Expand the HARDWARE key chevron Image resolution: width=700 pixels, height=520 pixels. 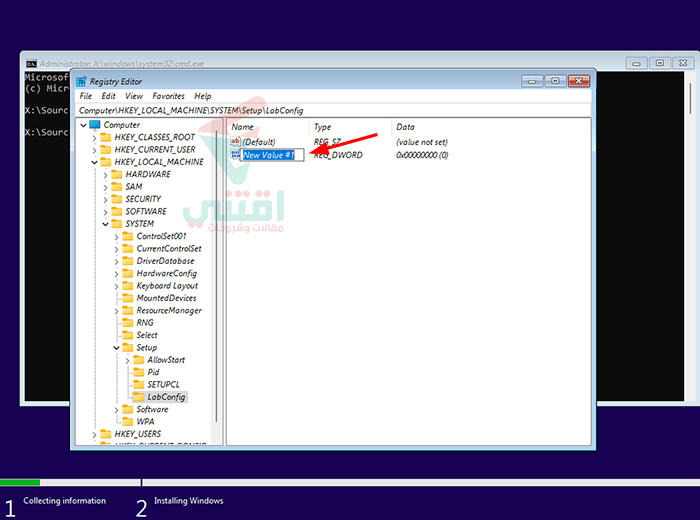[x=105, y=175]
